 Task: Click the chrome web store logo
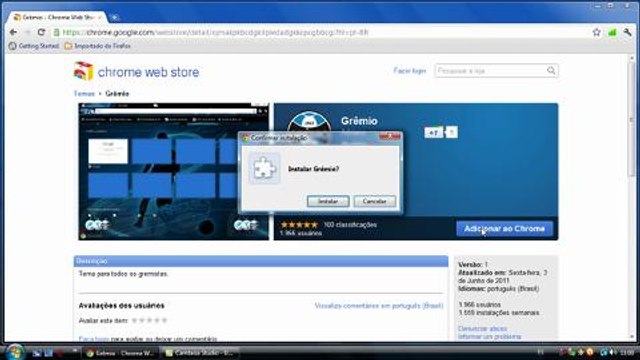136,71
